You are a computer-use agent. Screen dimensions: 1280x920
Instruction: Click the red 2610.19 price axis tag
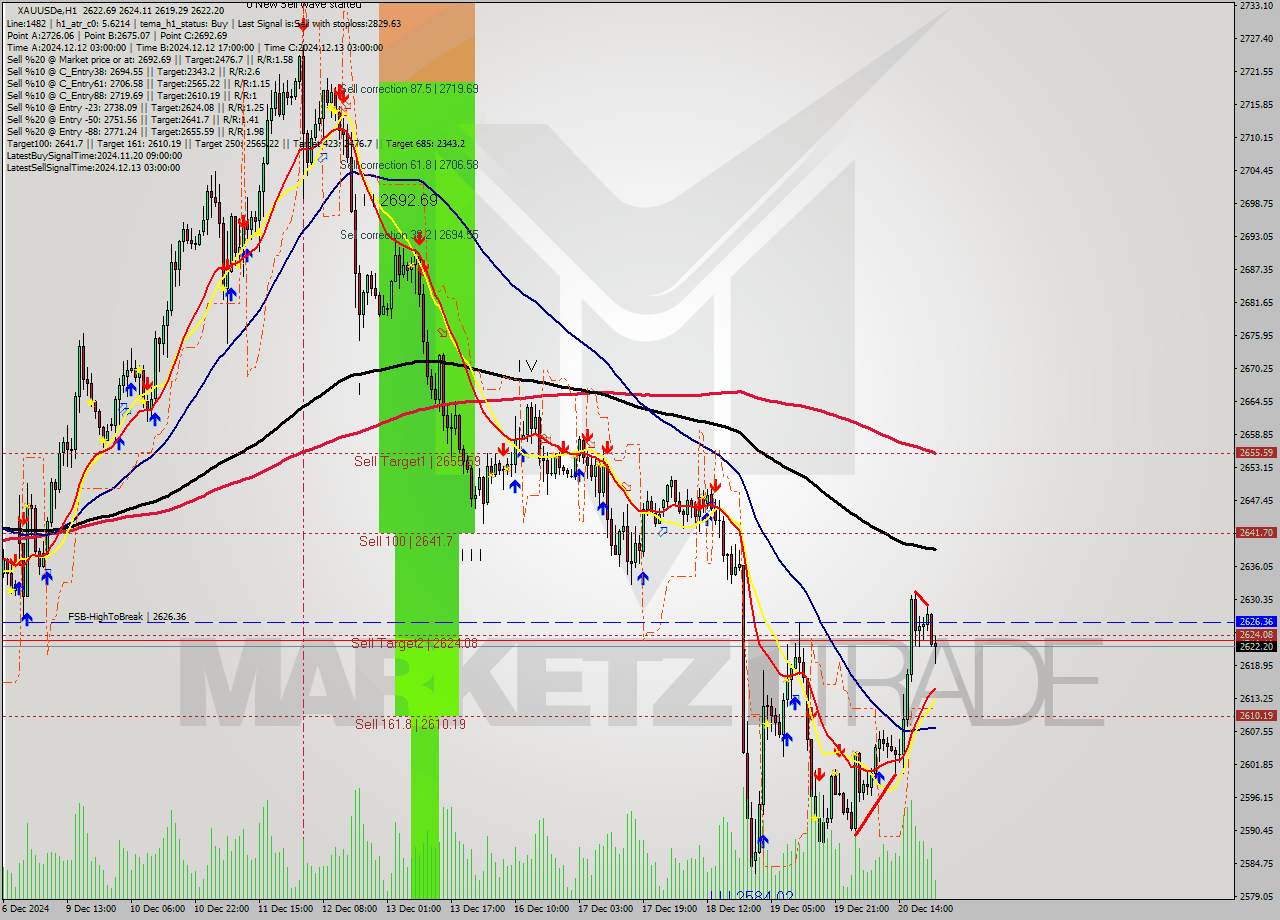point(1256,716)
